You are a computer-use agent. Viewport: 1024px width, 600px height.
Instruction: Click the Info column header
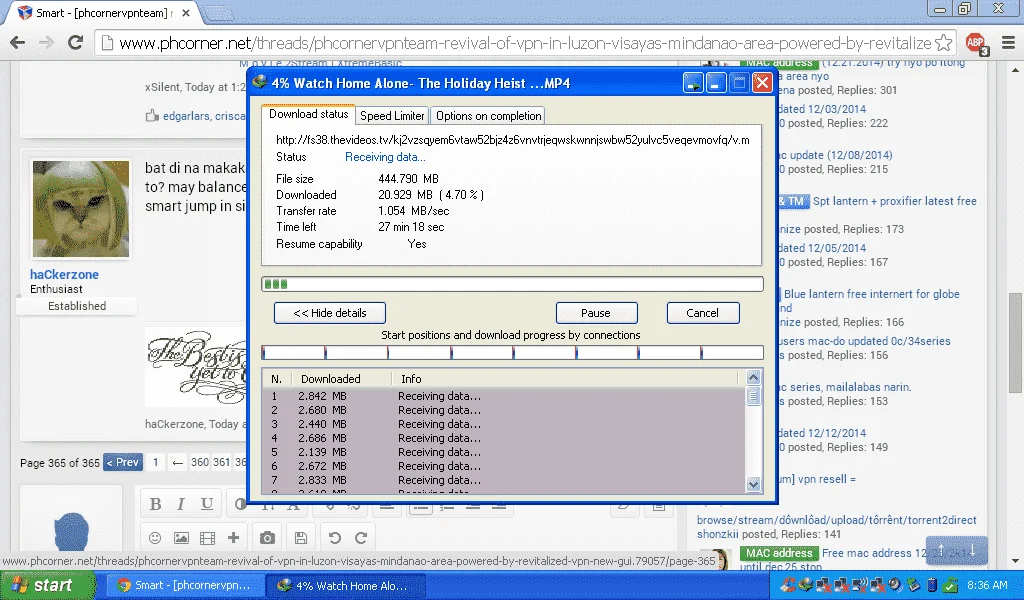(564, 379)
